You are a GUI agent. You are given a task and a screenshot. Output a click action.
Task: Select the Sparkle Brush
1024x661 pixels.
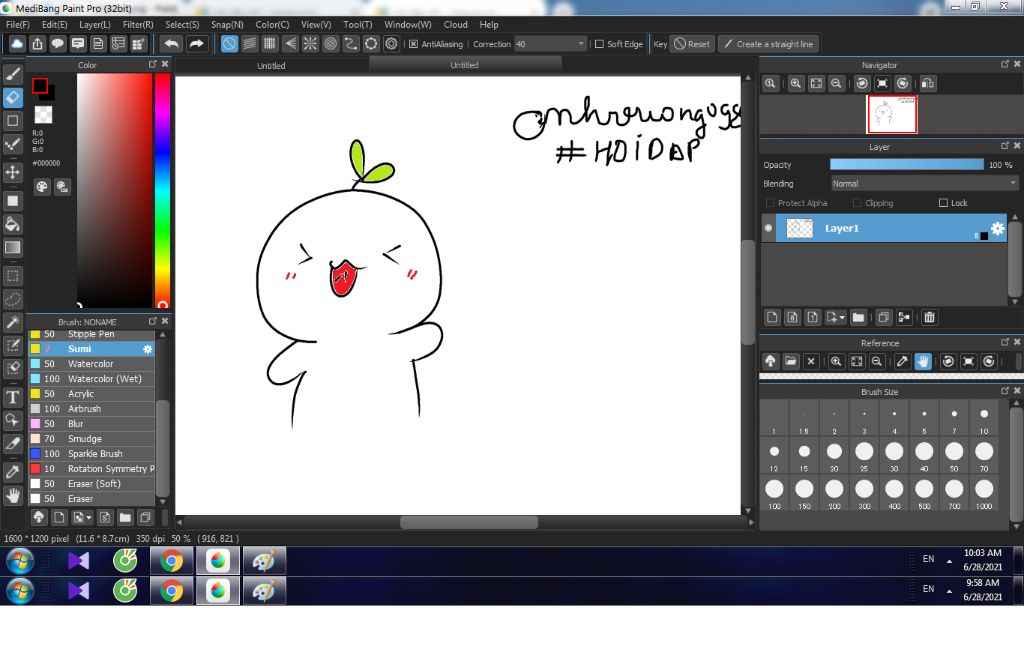point(91,454)
